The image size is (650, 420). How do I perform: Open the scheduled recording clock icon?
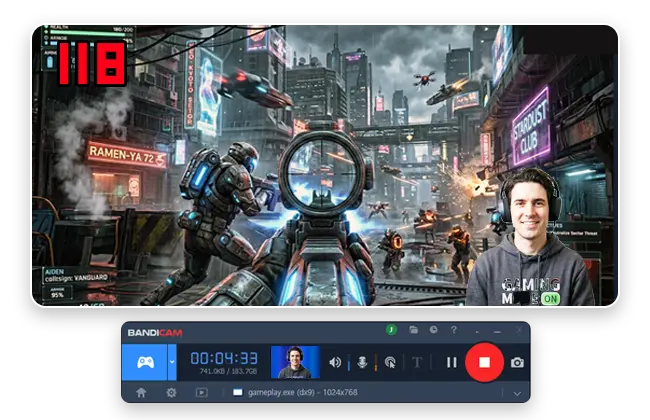coord(434,330)
